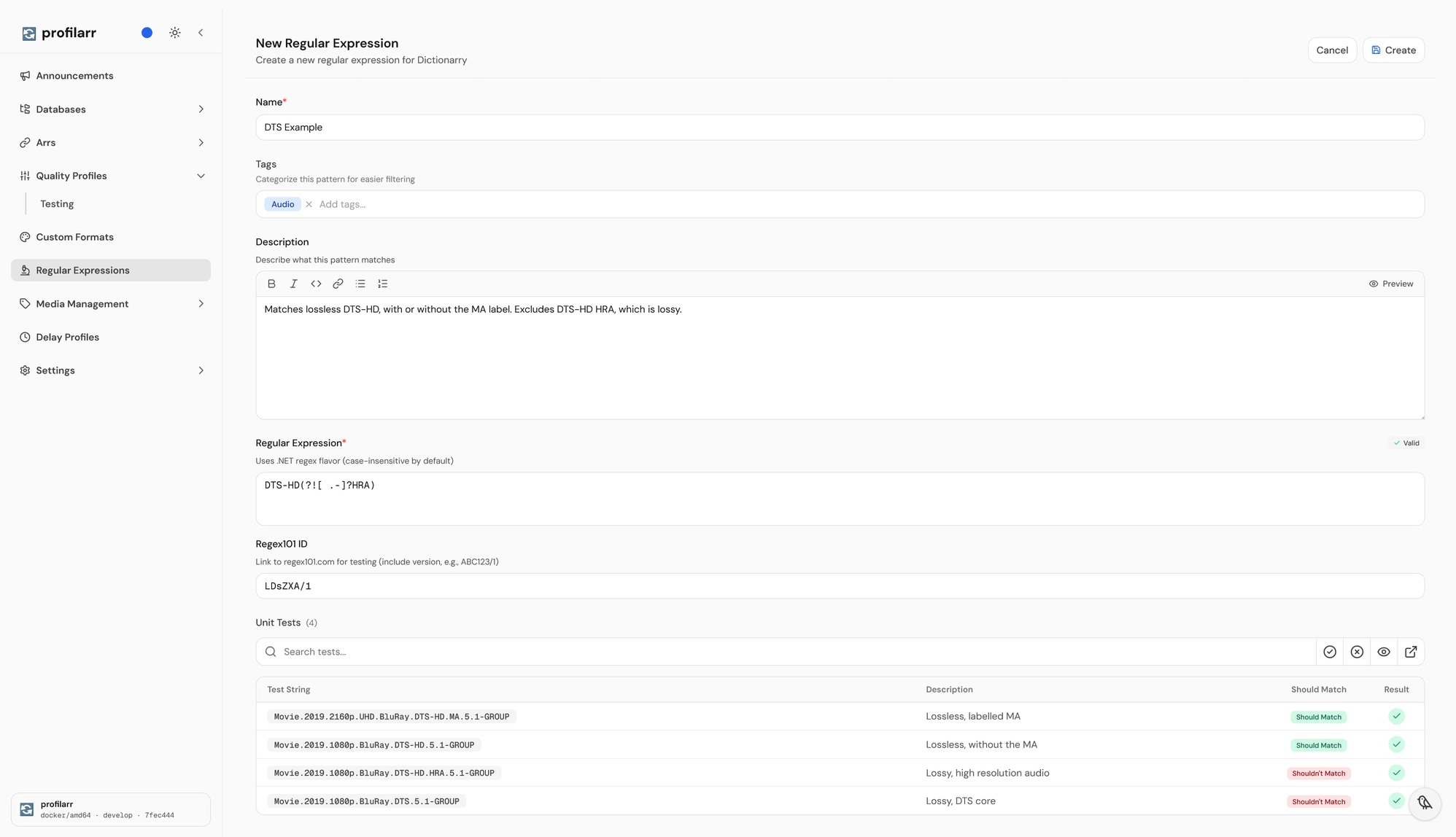Click the Valid status badge
Screen dimensions: 1456x837
pos(1406,443)
